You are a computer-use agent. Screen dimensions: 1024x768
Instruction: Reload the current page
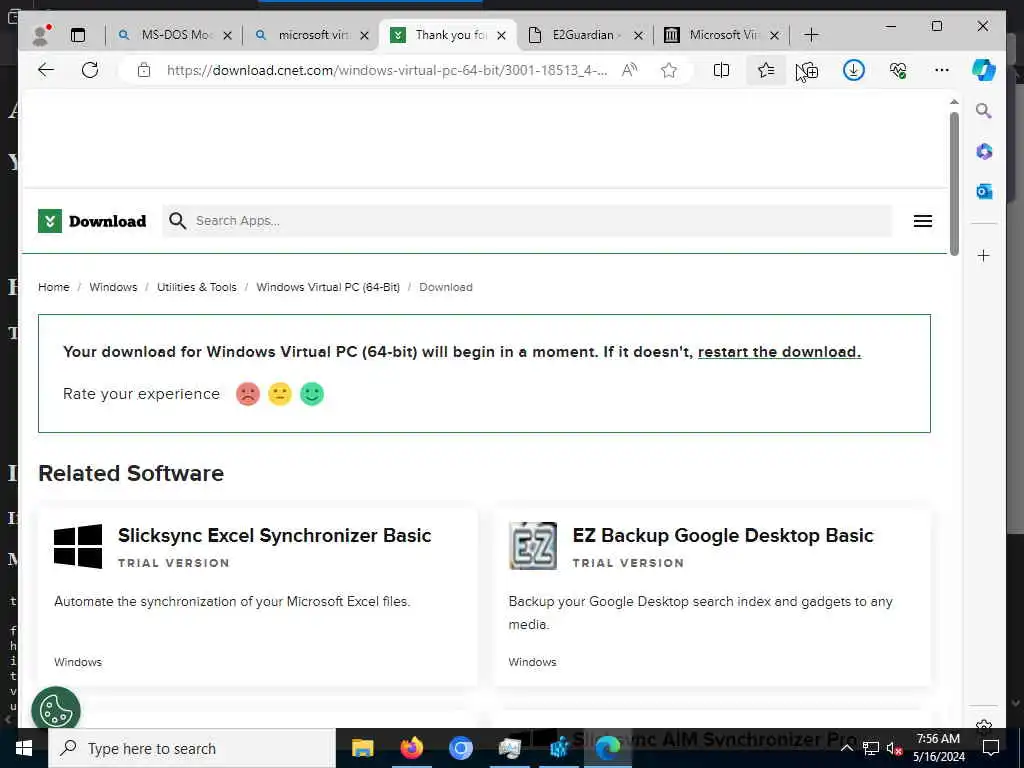click(90, 70)
